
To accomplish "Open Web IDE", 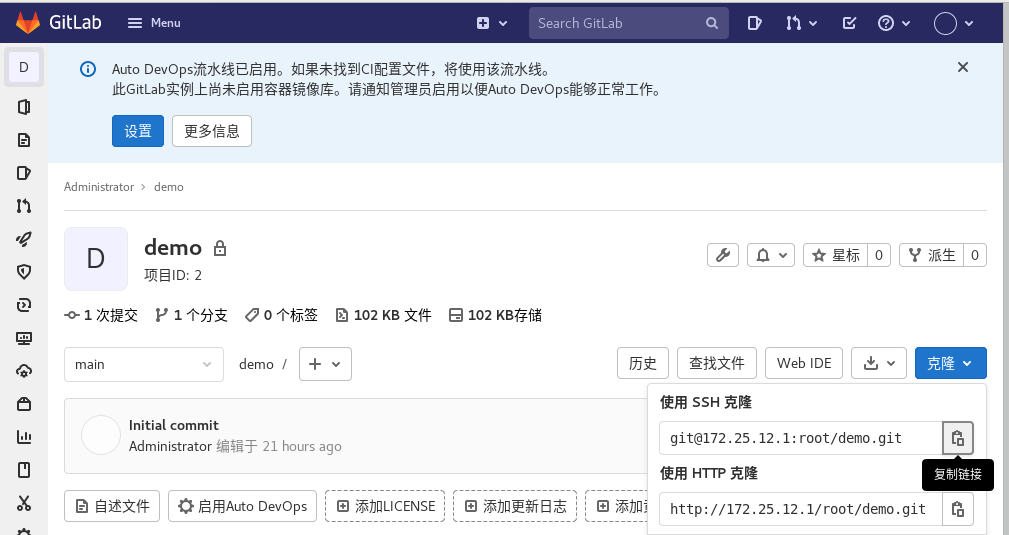I will tap(804, 363).
